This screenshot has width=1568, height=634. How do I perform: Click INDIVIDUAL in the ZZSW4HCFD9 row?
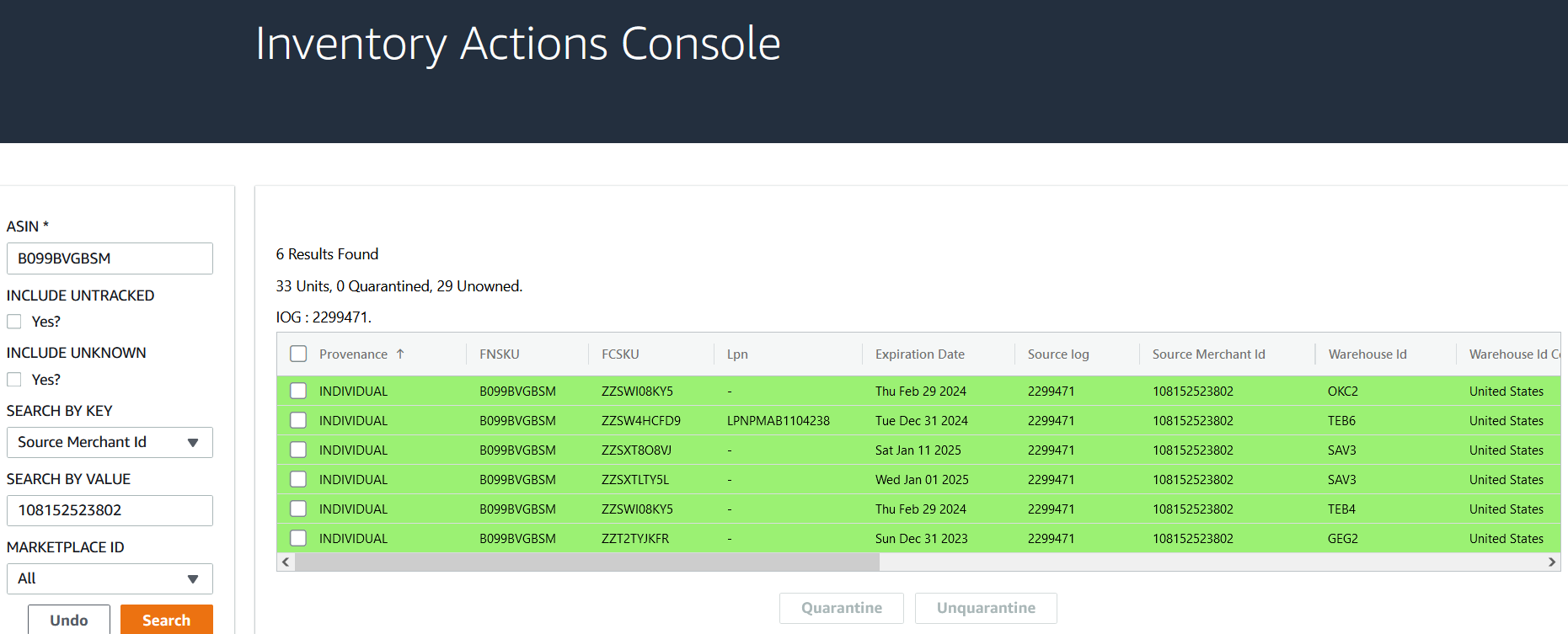tap(353, 421)
